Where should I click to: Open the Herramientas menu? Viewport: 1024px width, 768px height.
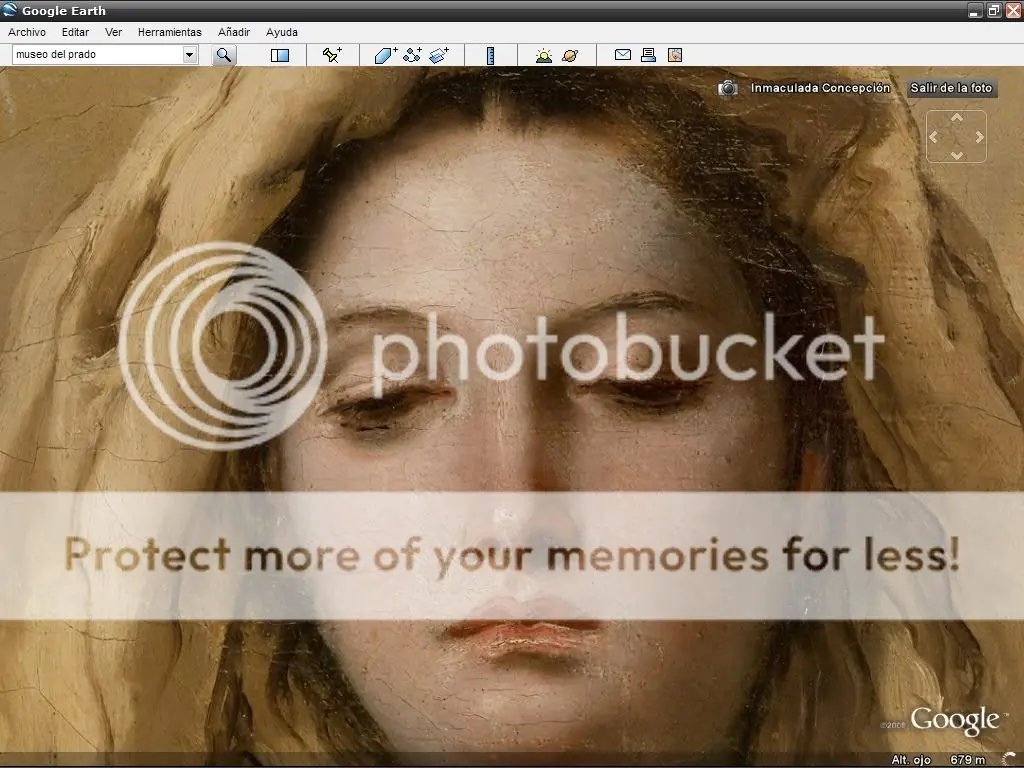coord(170,32)
